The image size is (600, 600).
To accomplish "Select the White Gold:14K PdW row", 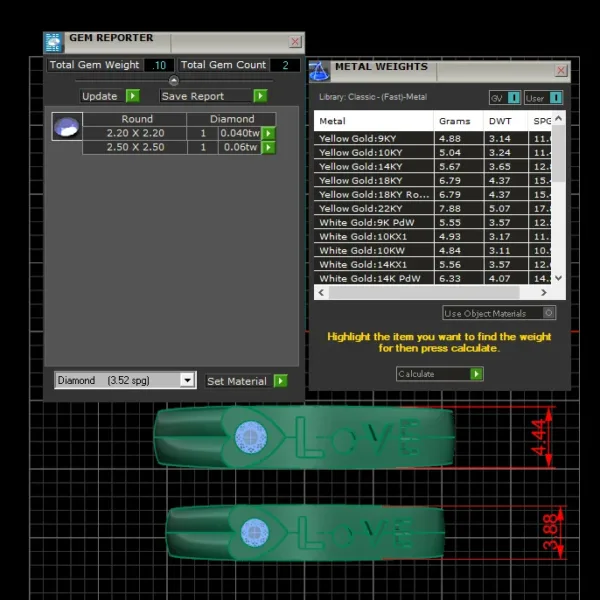I will click(432, 278).
